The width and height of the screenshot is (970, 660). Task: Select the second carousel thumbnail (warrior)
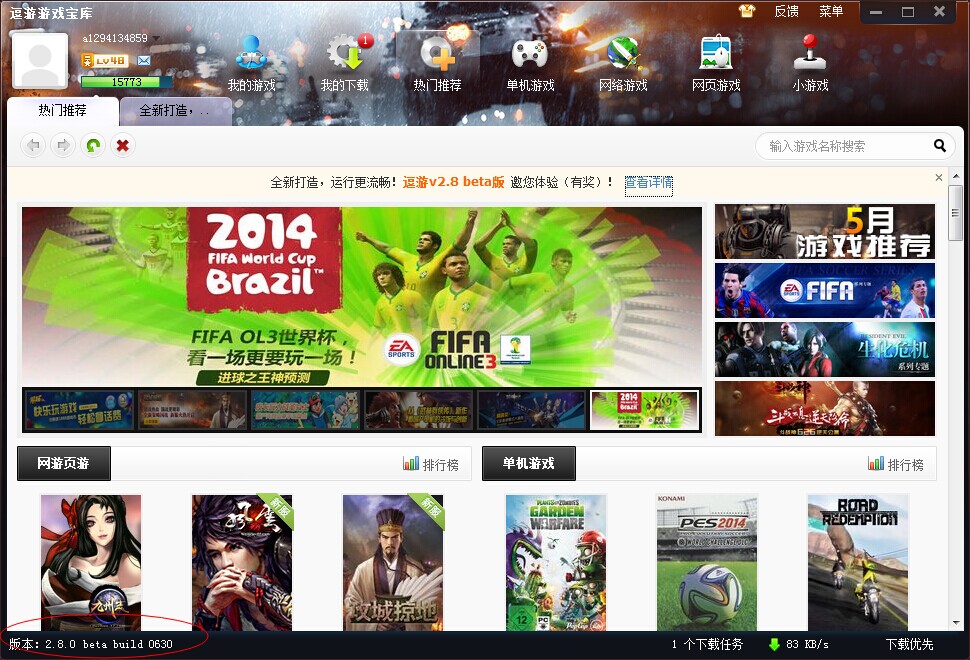tap(192, 409)
